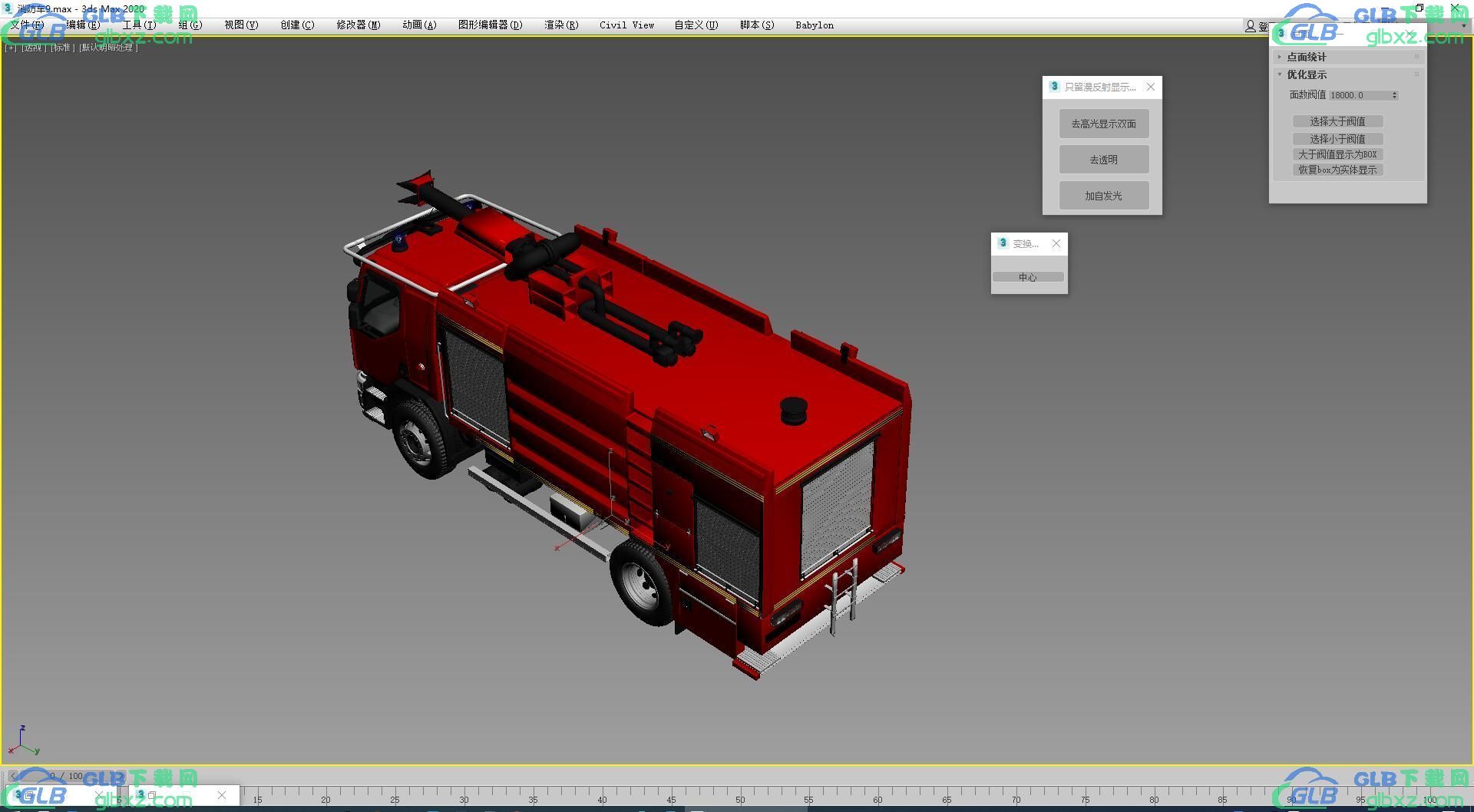Image resolution: width=1474 pixels, height=812 pixels.
Task: Open the viewport [+] general menu
Action: pos(11,48)
